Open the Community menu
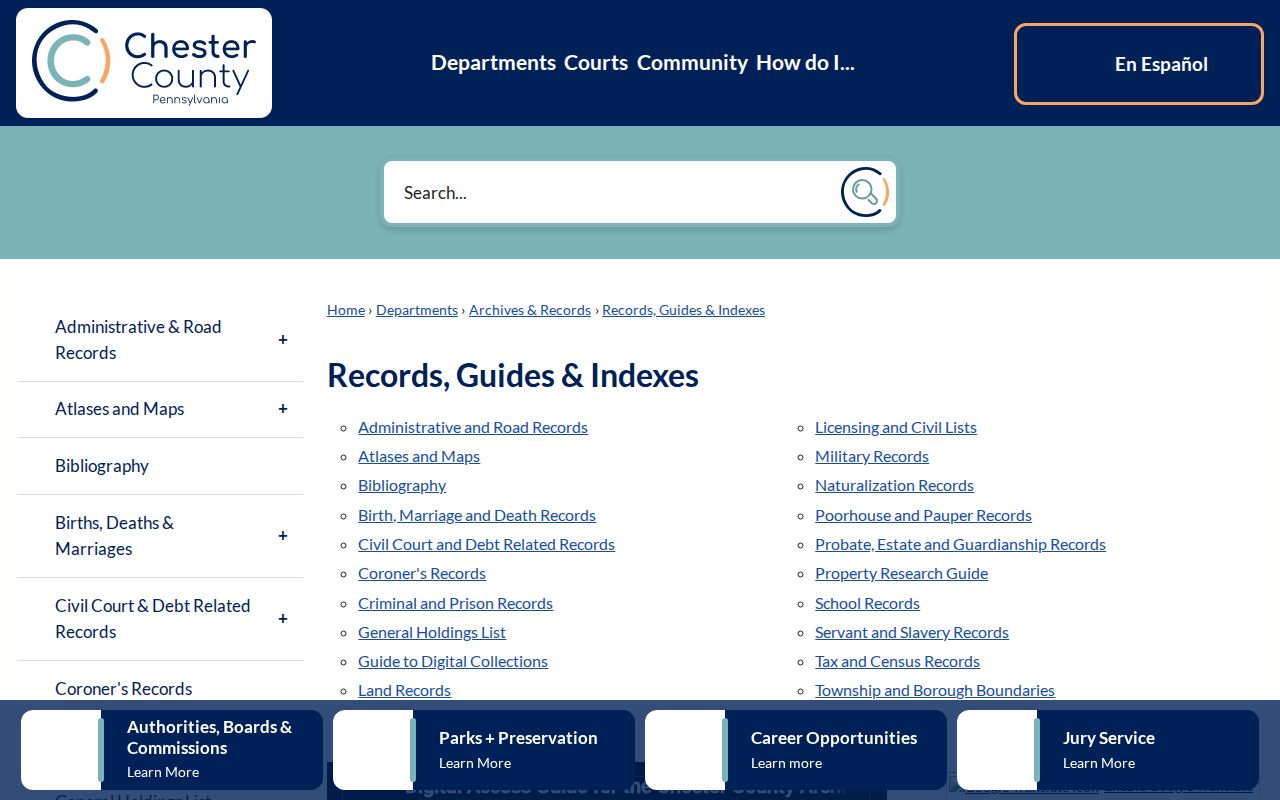This screenshot has width=1280, height=800. (x=692, y=63)
